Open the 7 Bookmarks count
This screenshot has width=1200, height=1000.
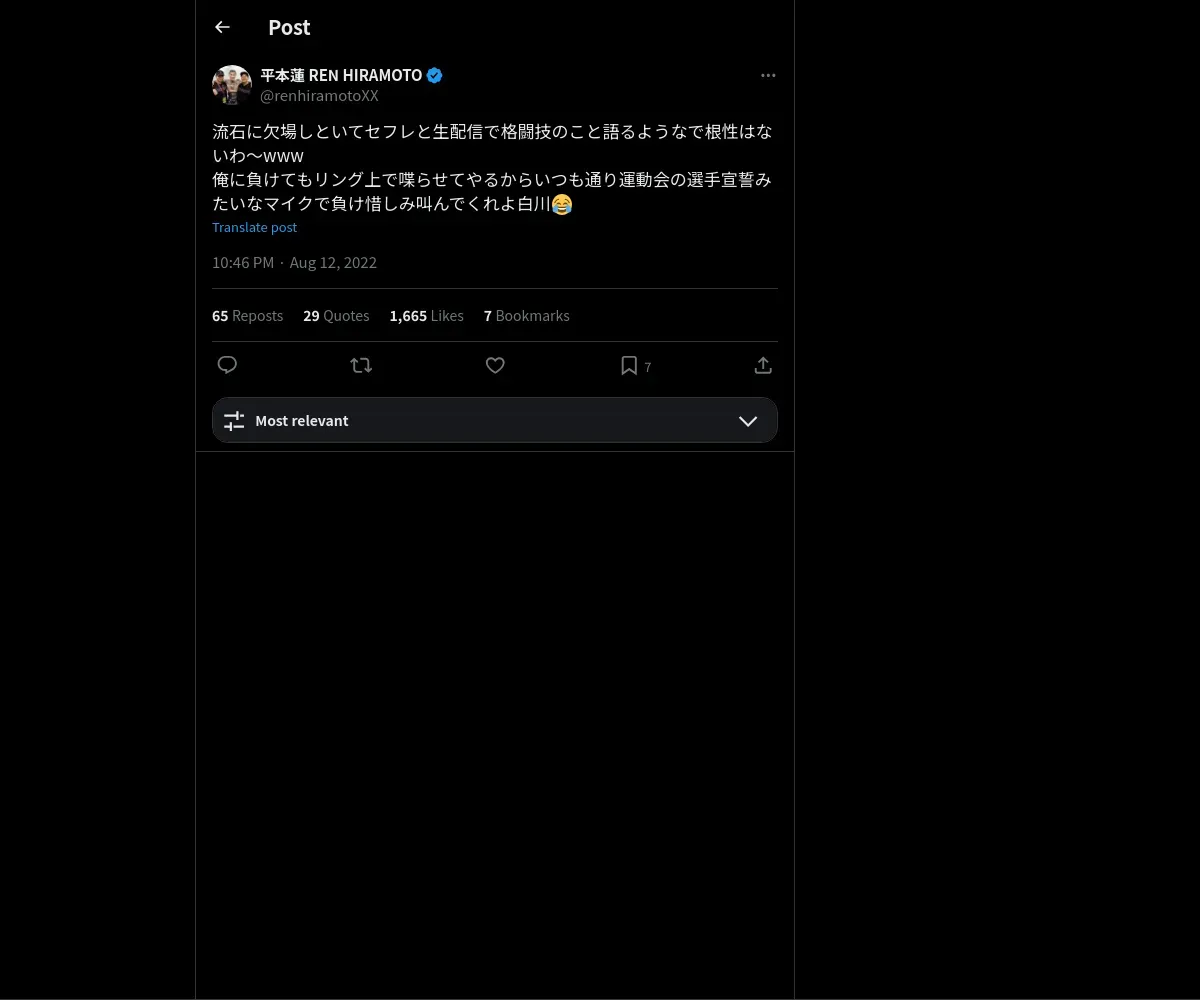point(526,315)
